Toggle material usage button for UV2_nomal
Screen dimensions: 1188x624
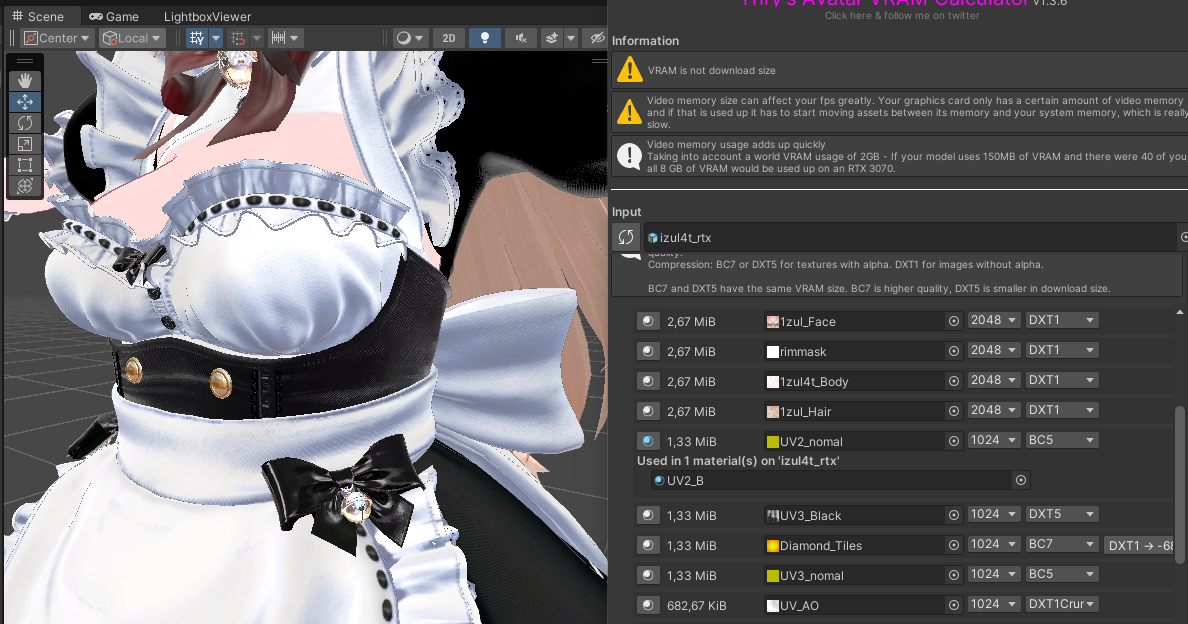648,441
